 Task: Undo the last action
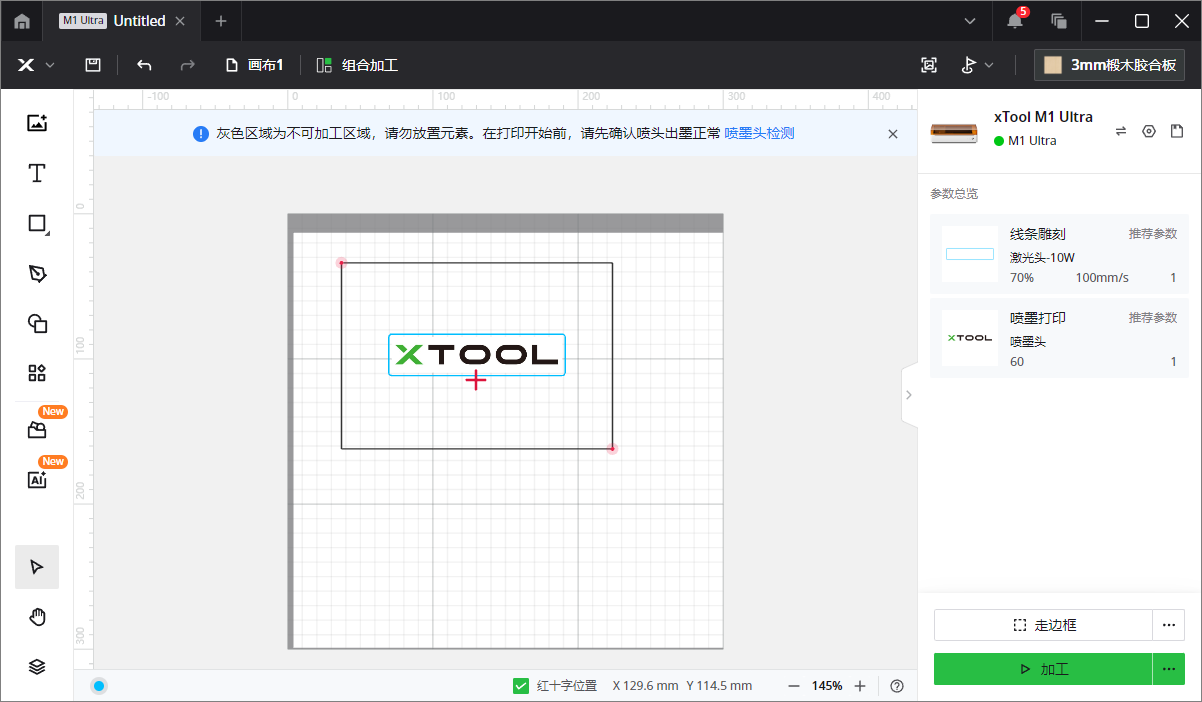[144, 65]
